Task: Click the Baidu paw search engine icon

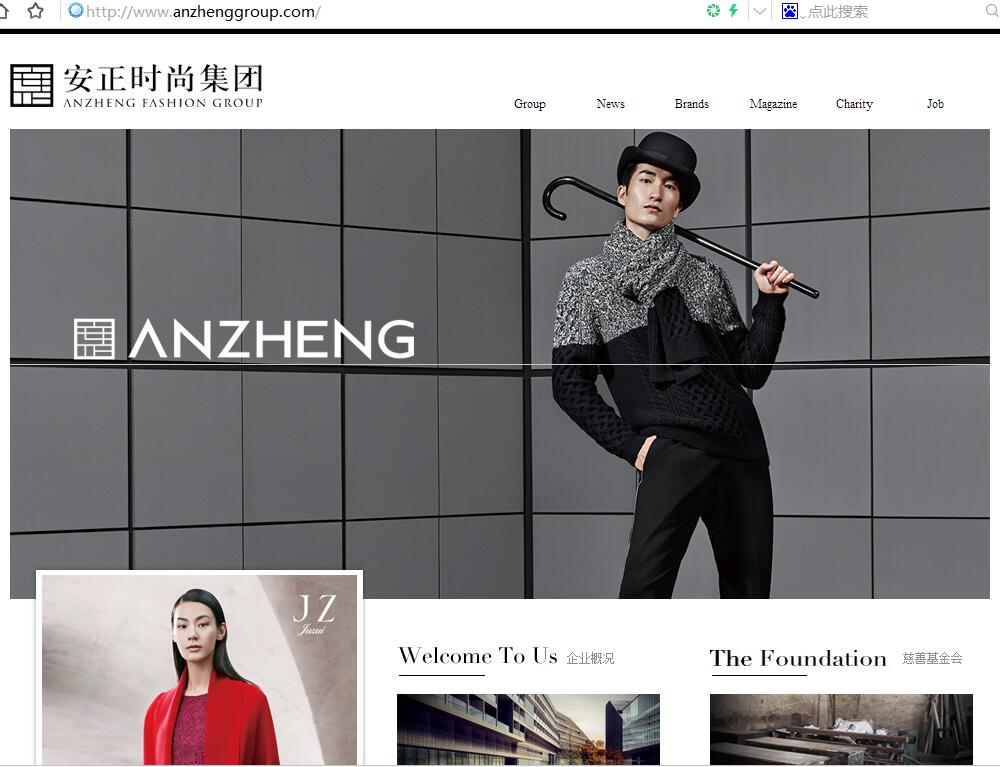Action: 790,11
